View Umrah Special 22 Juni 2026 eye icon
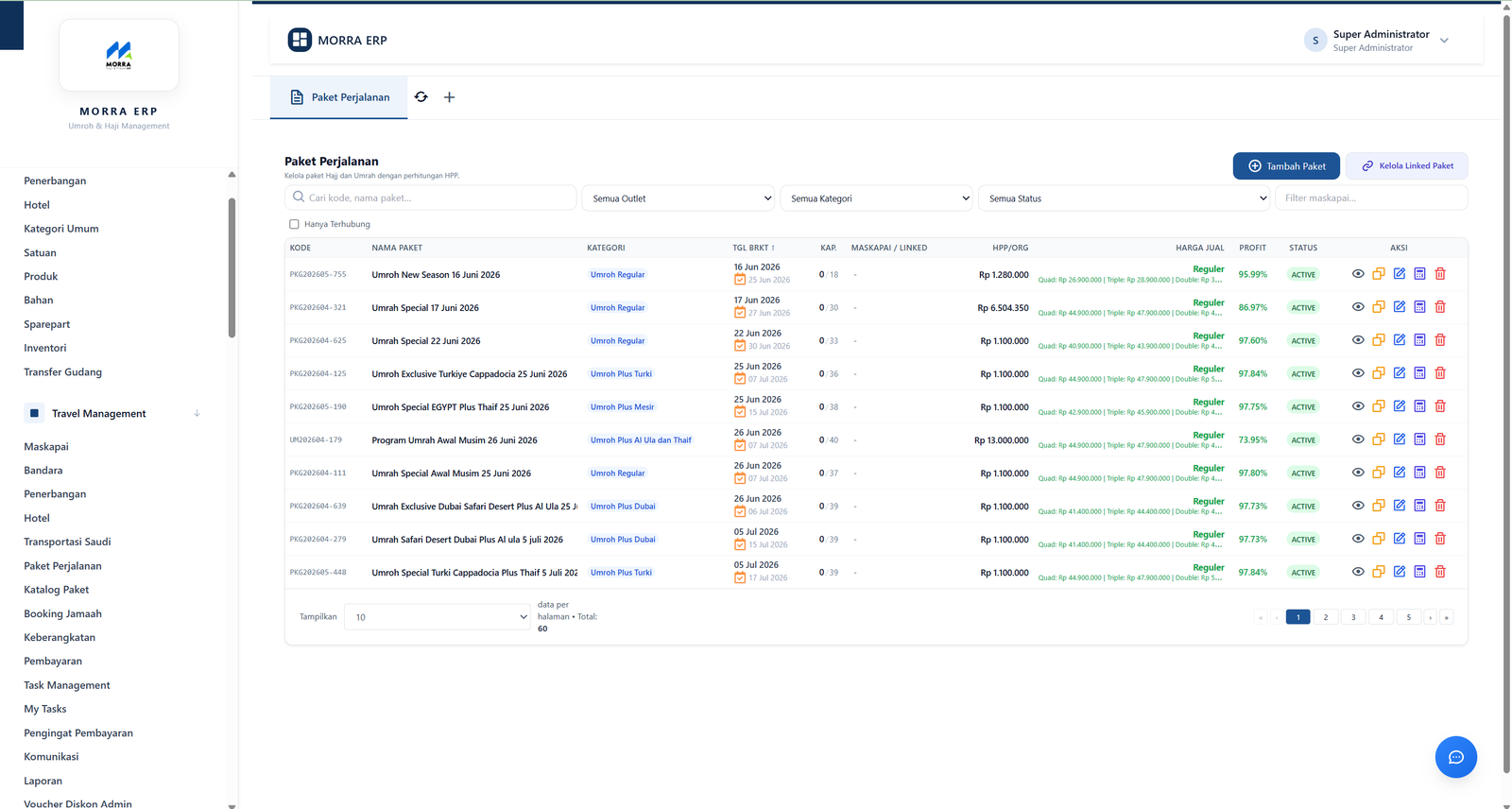Image resolution: width=1512 pixels, height=809 pixels. coord(1358,340)
